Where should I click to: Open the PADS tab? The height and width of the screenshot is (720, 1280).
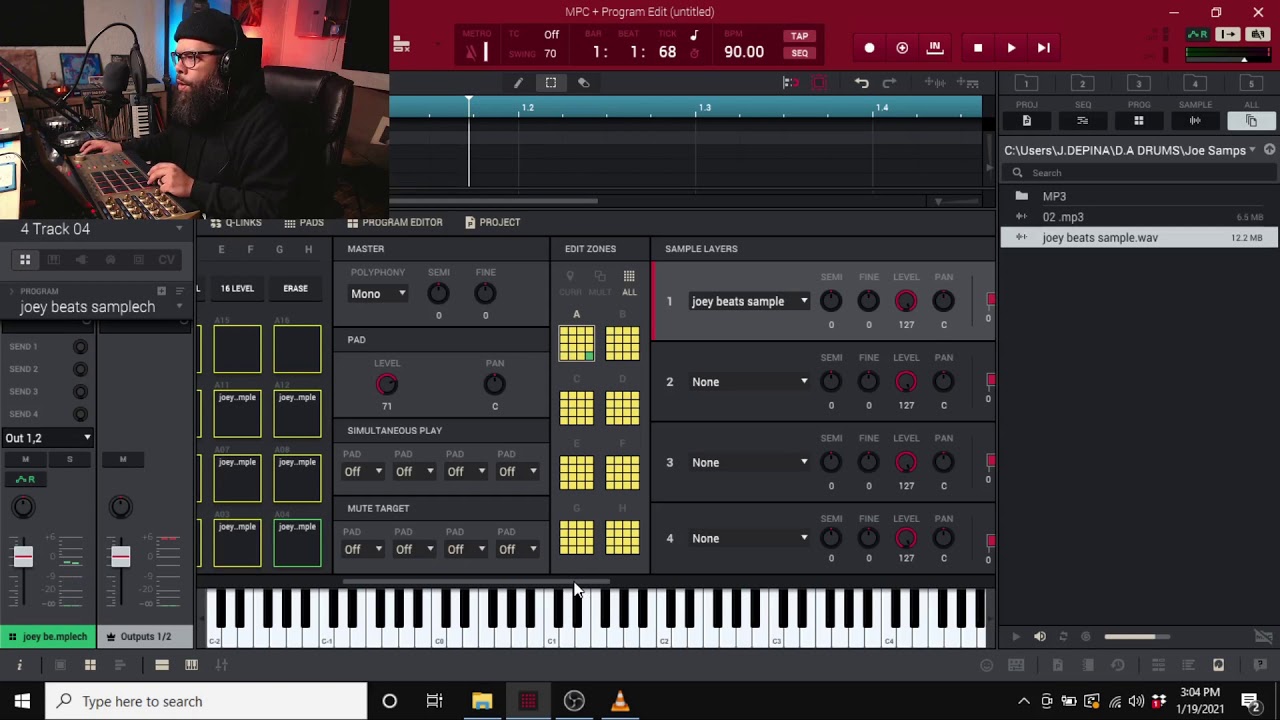pos(304,222)
